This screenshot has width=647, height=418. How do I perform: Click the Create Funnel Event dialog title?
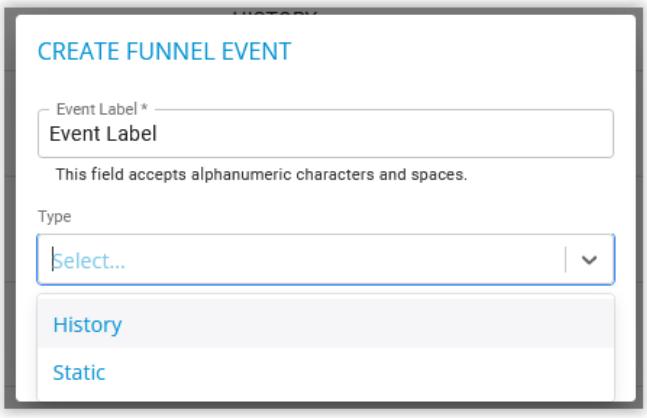[164, 52]
